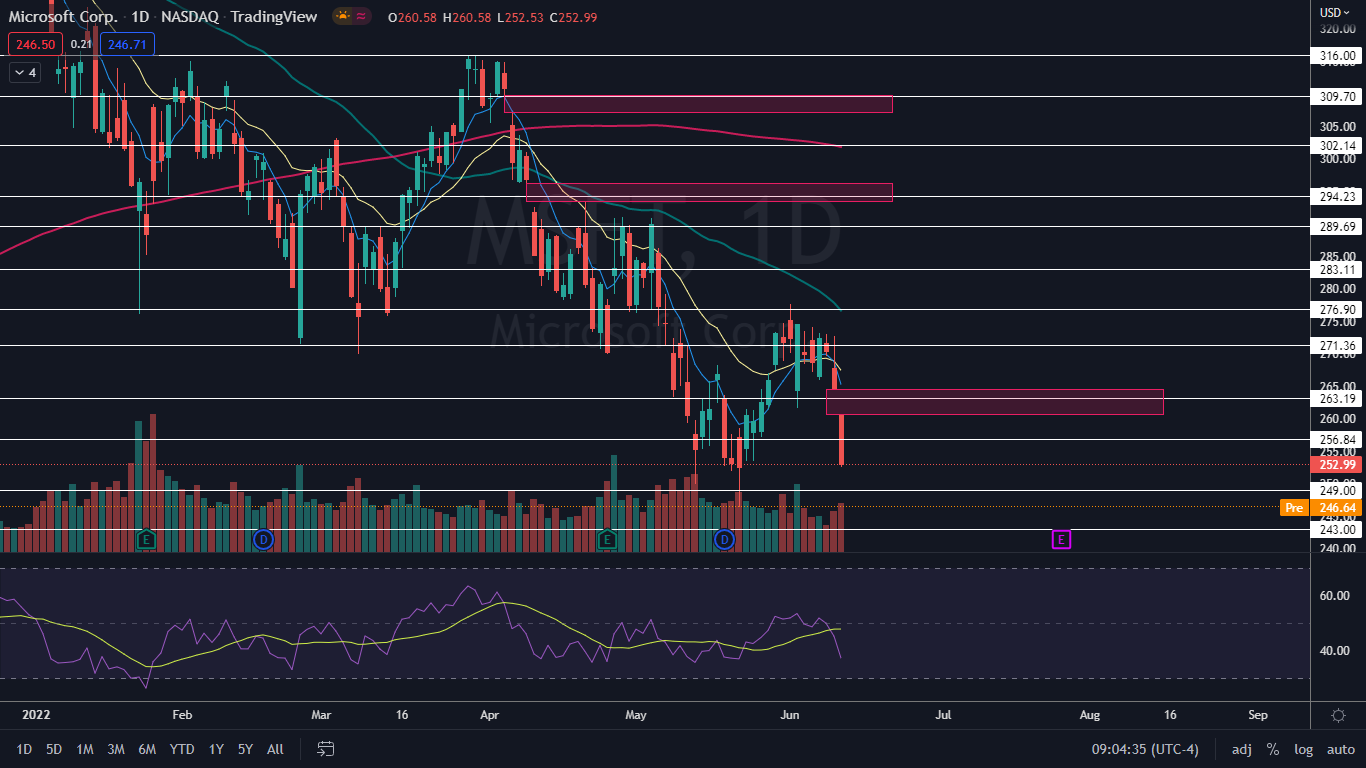Click the O260.58 open value in the header
This screenshot has height=768, width=1366.
click(x=412, y=17)
